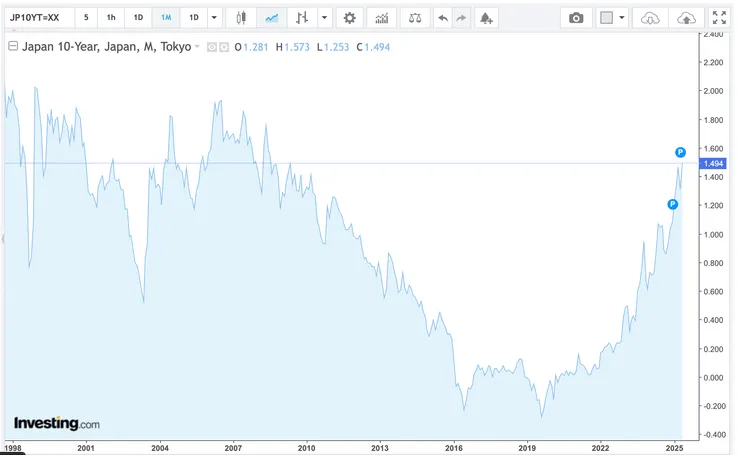Image resolution: width=740 pixels, height=455 pixels.
Task: Toggle fullscreen chart mode
Action: (719, 18)
